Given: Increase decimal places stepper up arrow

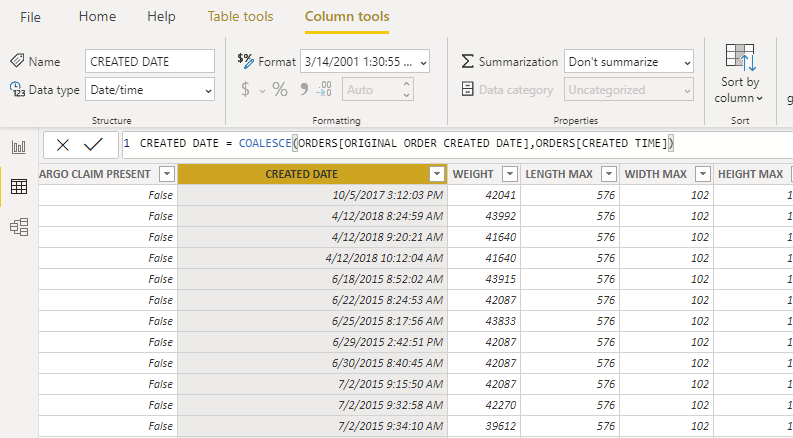Looking at the screenshot, I should point(407,84).
